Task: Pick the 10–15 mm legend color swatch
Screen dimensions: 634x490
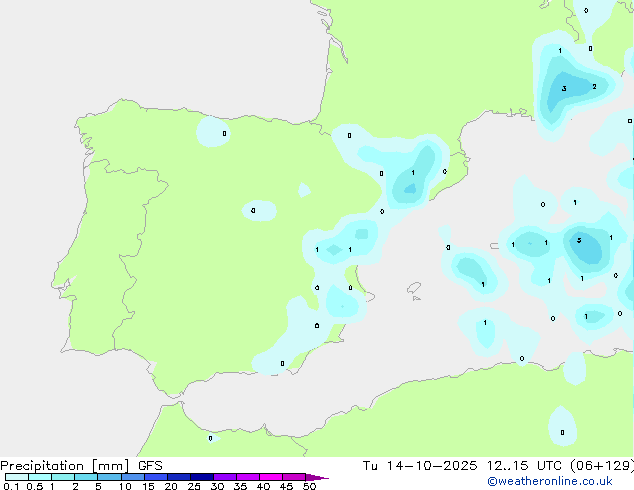Action: 132,477
